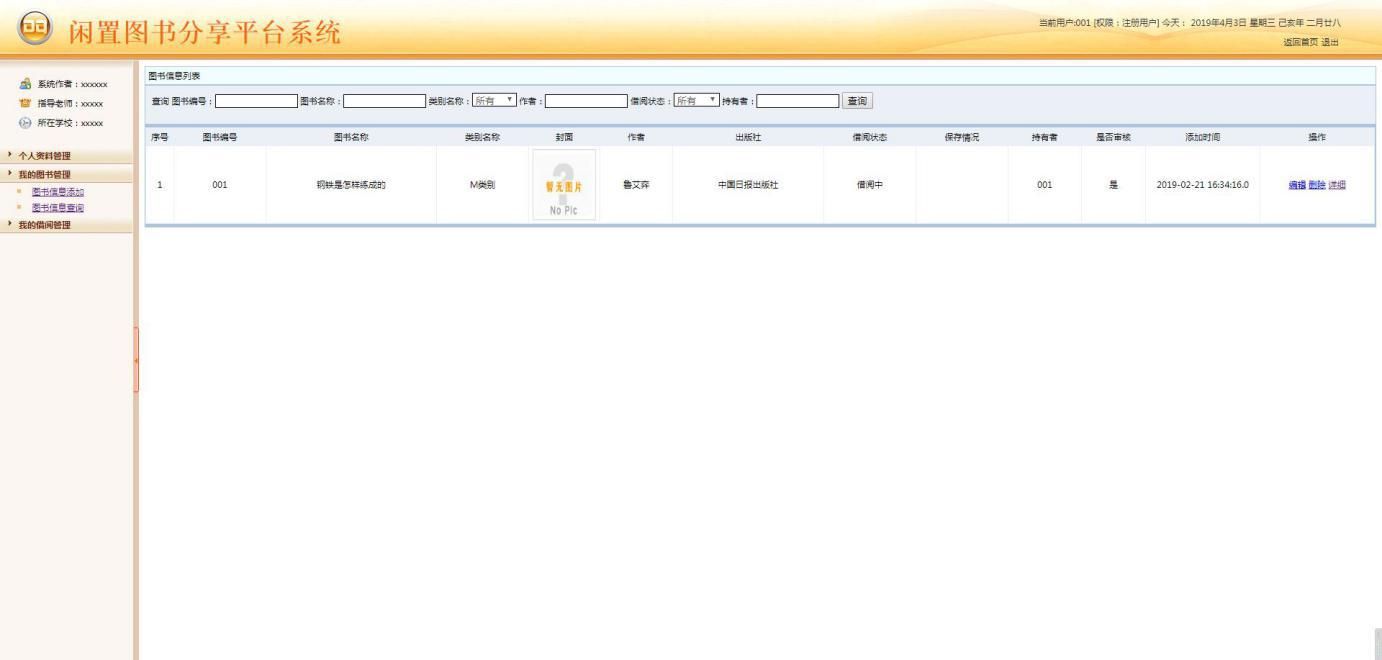
Task: Click the No Pic cover thumbnail
Action: click(x=564, y=185)
